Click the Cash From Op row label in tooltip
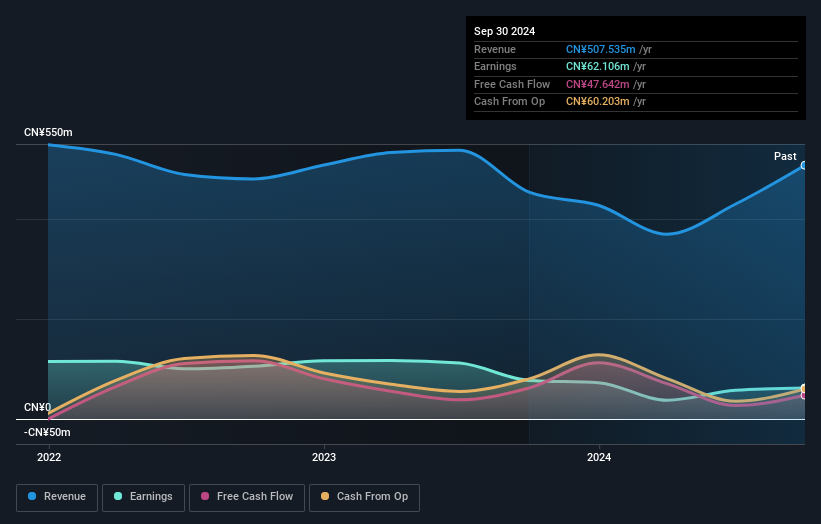This screenshot has height=524, width=821. click(x=509, y=102)
